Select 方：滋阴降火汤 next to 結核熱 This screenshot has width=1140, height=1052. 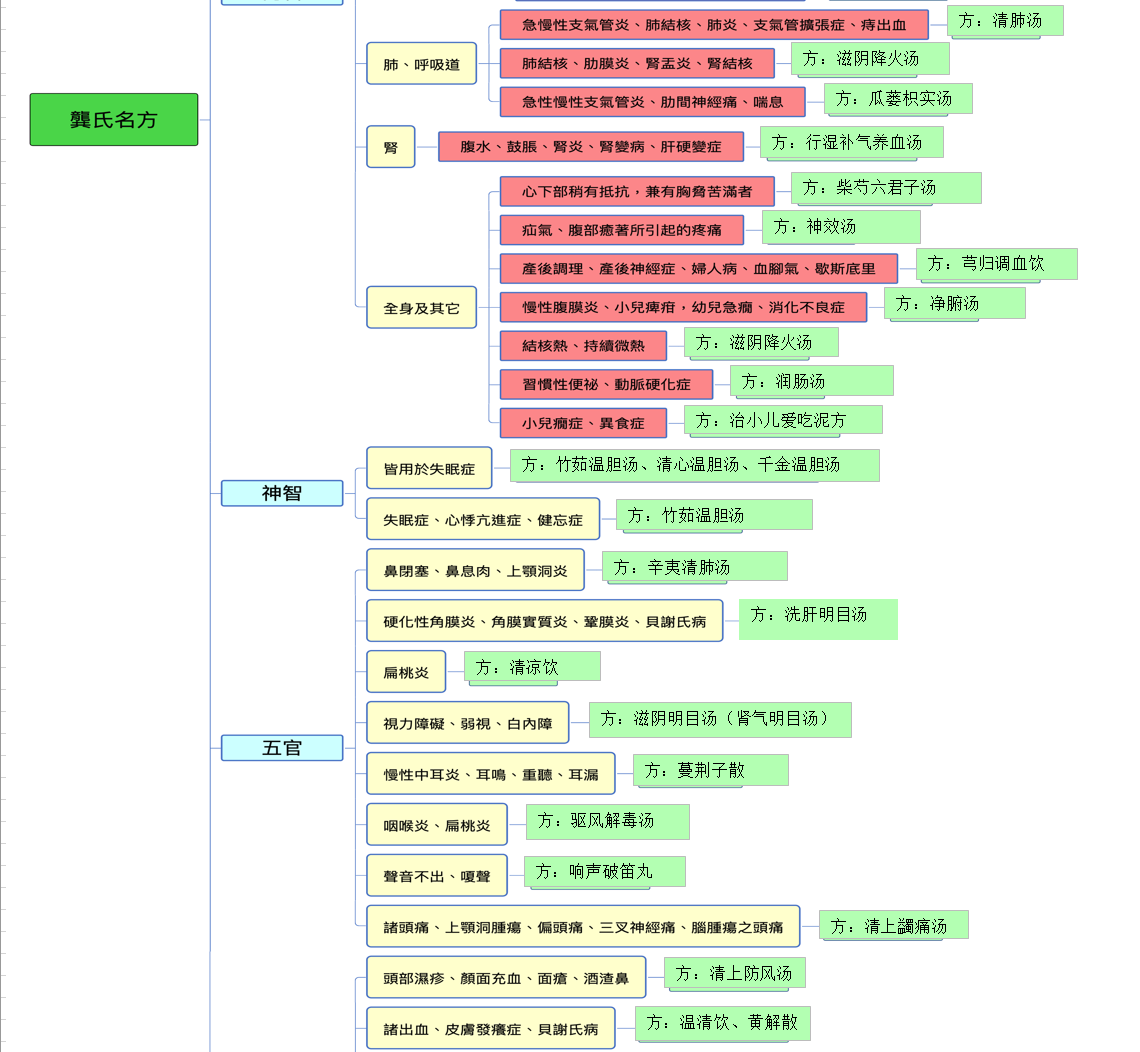point(761,342)
